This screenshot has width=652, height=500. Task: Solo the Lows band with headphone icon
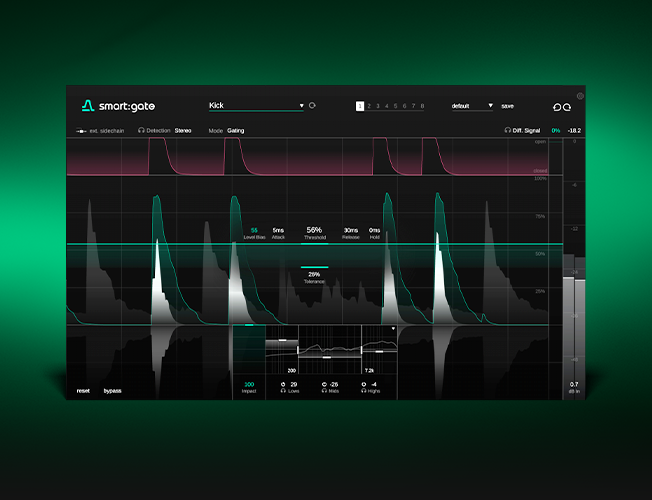coord(283,391)
